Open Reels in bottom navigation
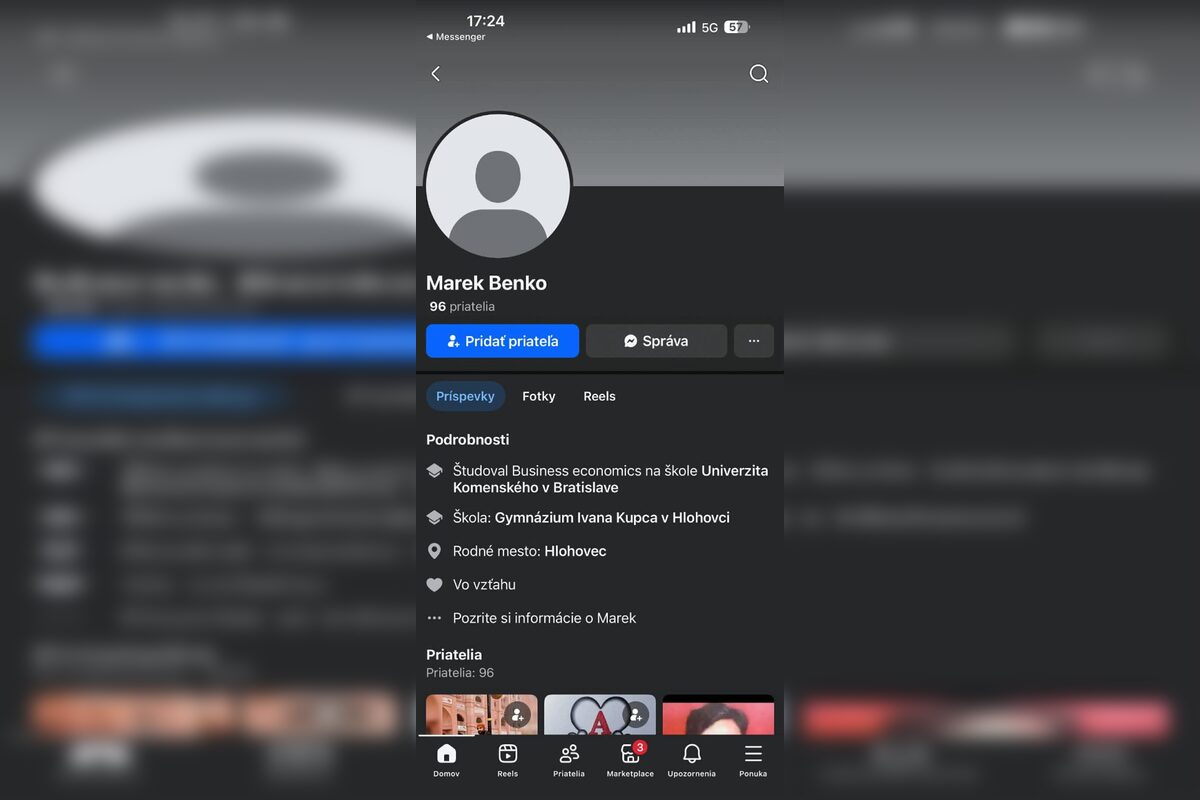1200x800 pixels. (x=508, y=759)
